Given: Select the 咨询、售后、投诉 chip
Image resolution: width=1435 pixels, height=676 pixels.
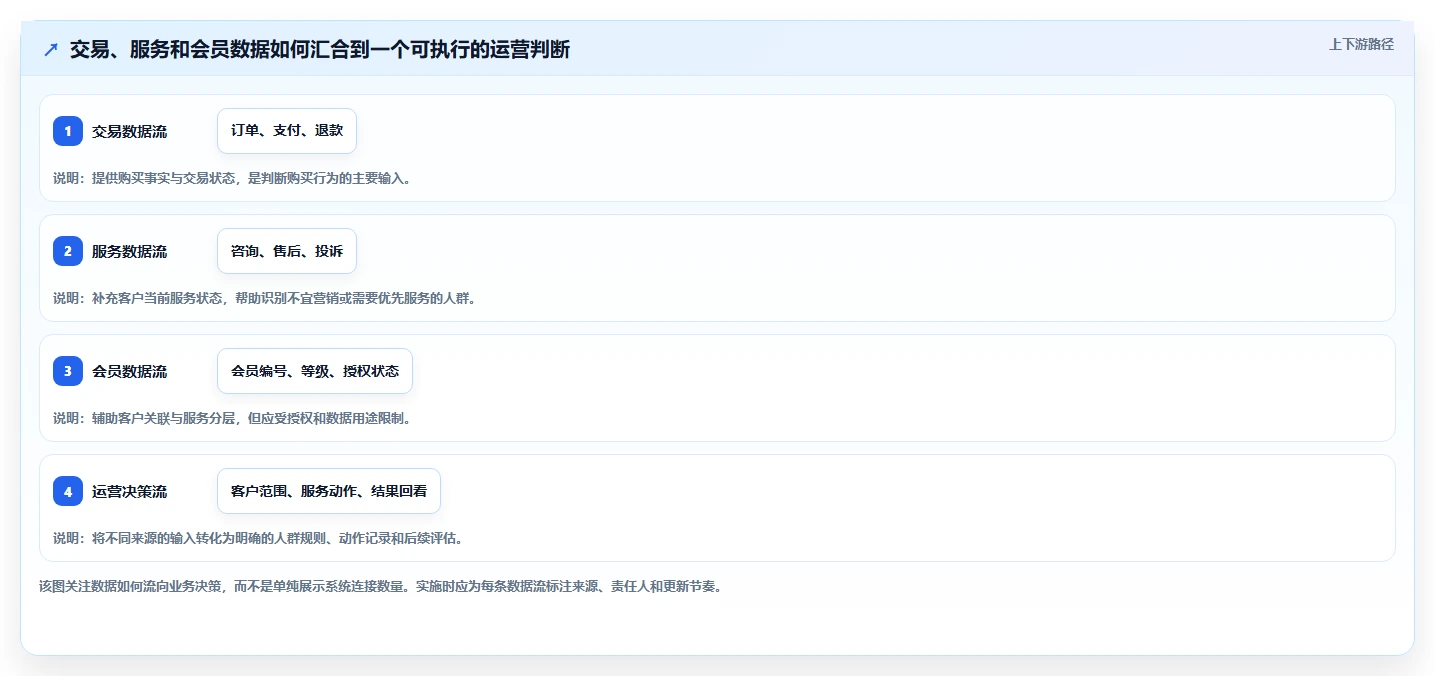Looking at the screenshot, I should [287, 251].
